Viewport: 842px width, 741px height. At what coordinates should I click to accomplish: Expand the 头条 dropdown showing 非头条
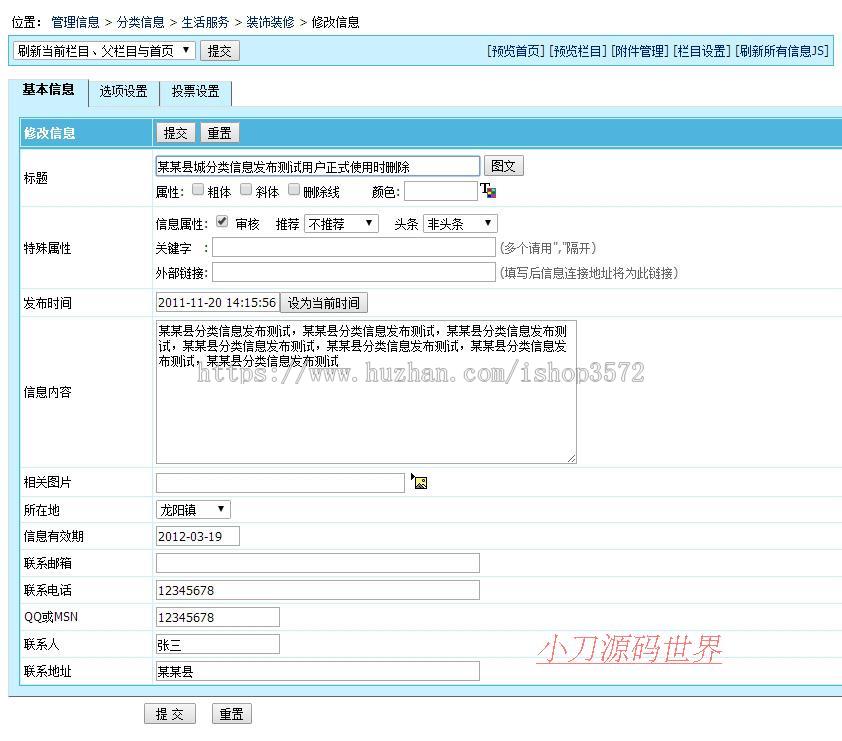click(460, 223)
